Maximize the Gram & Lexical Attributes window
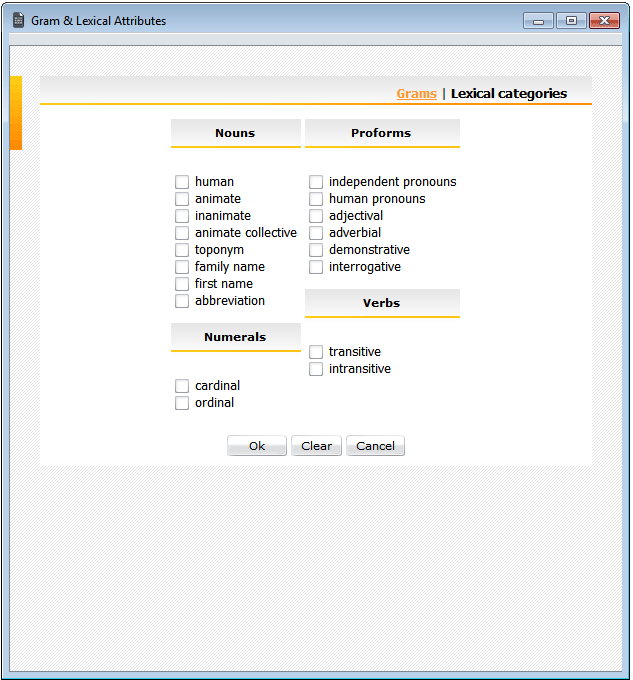This screenshot has height=680, width=633. (x=571, y=21)
